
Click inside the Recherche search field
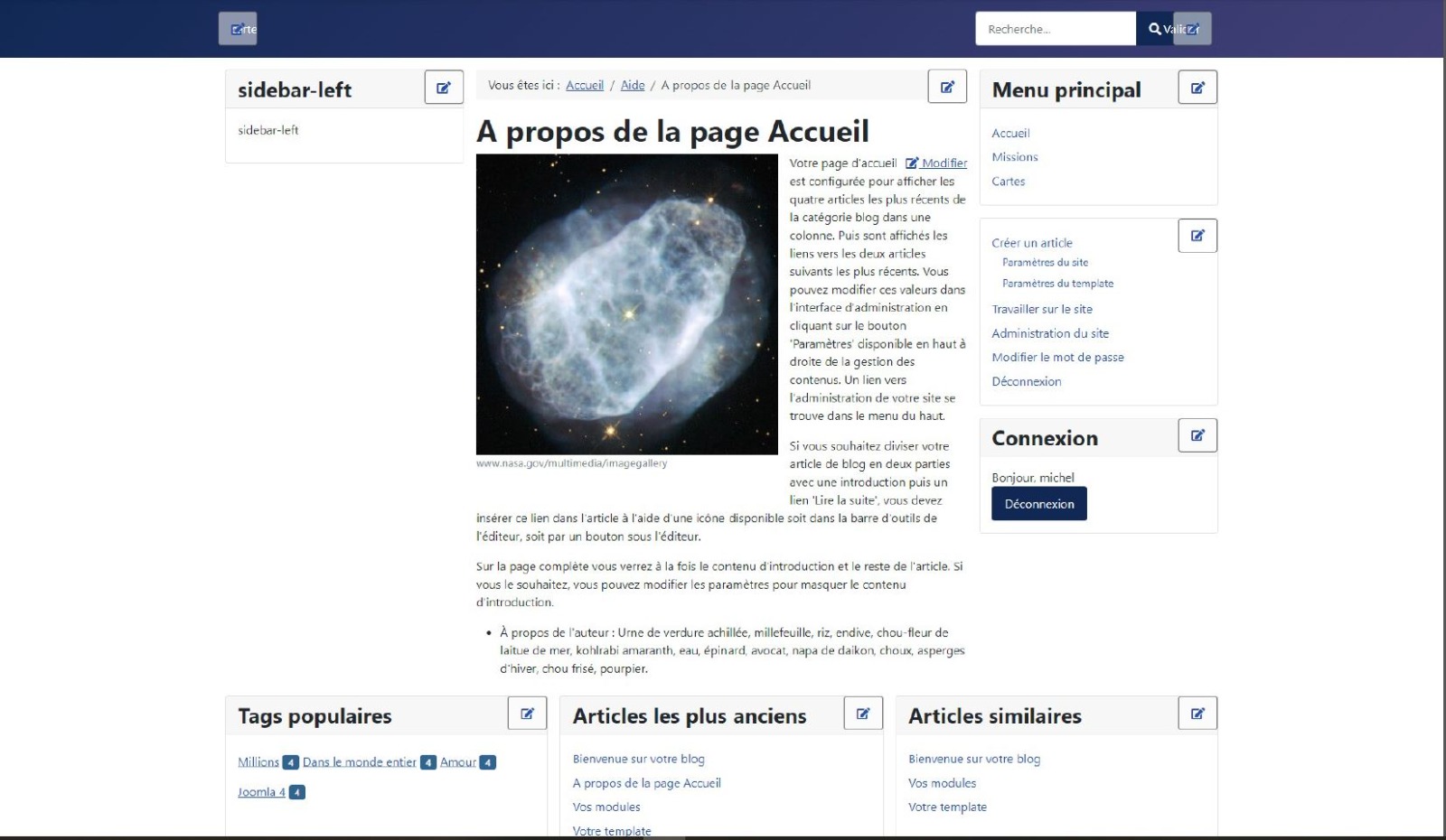click(1056, 29)
